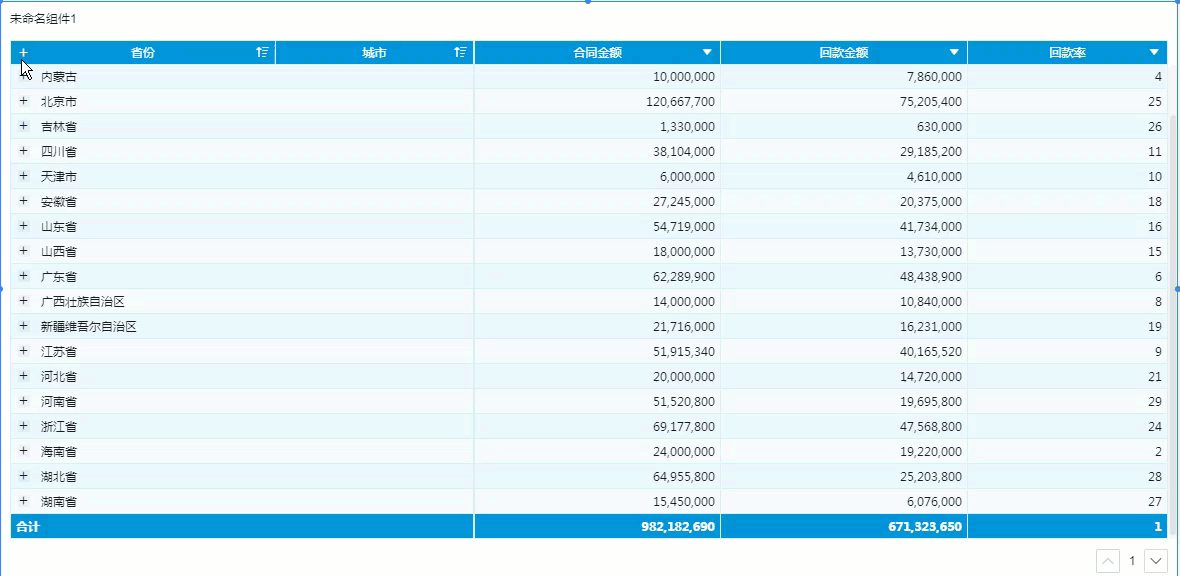Image resolution: width=1180 pixels, height=576 pixels.
Task: Open the 回款金额 column dropdown arrow
Action: point(954,52)
